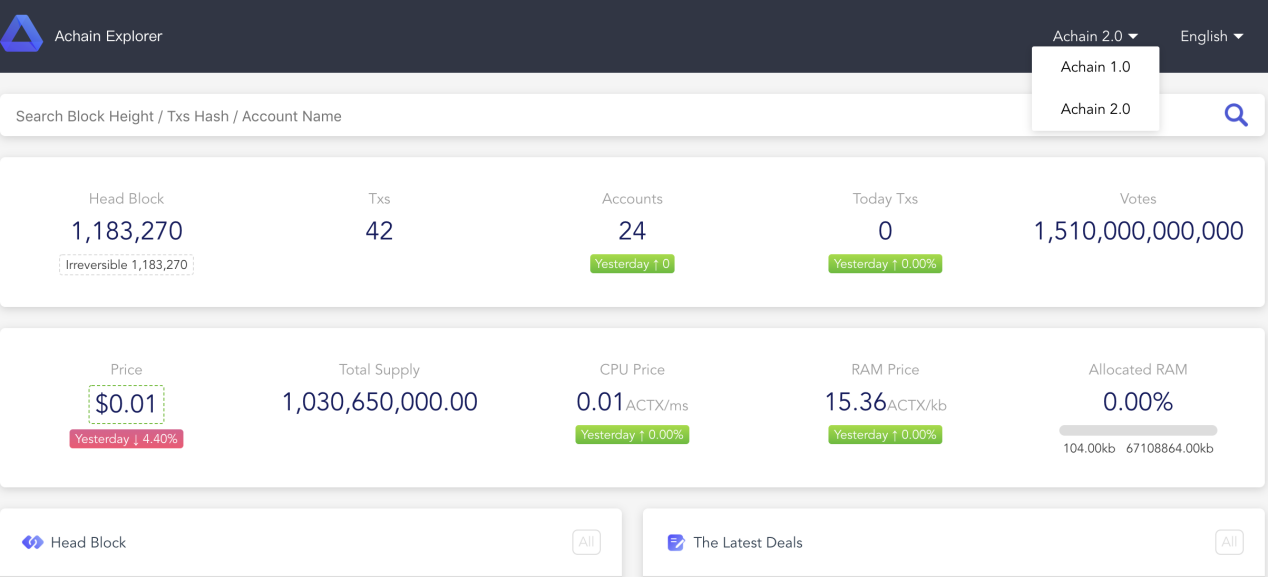
Task: Focus the block height search field
Action: pyautogui.click(x=610, y=116)
